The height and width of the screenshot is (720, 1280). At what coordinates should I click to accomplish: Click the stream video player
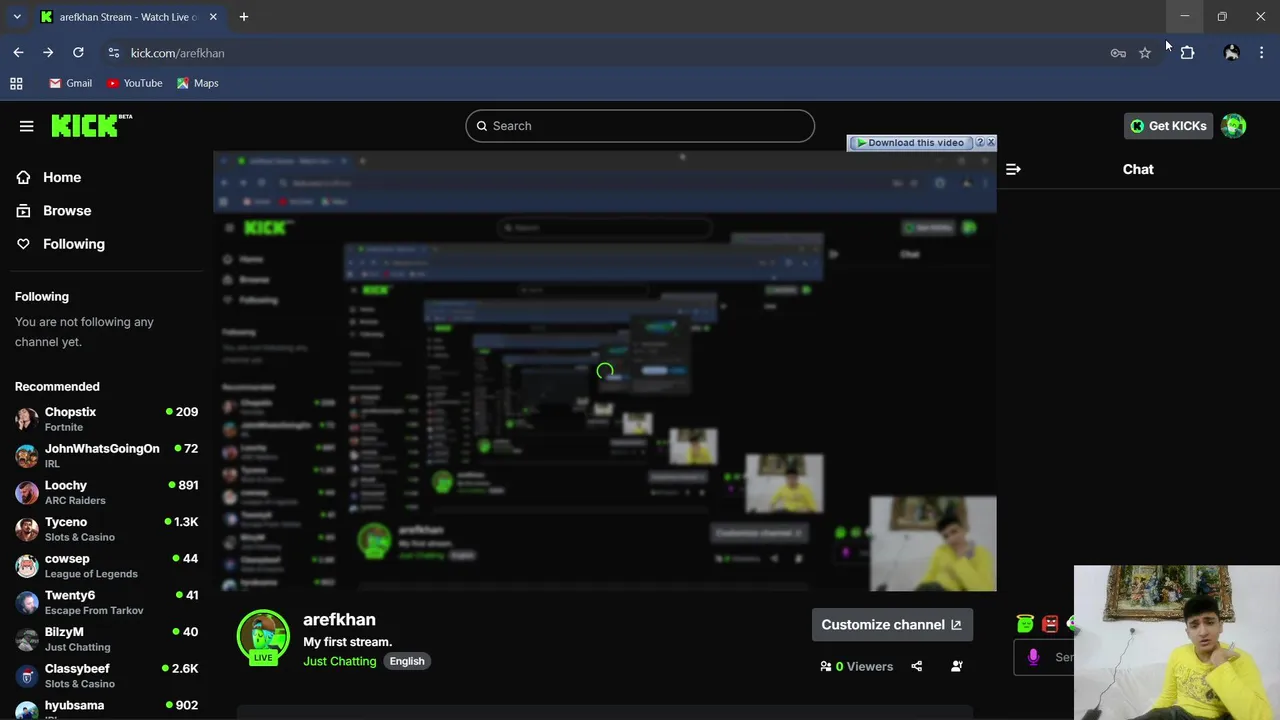click(605, 371)
